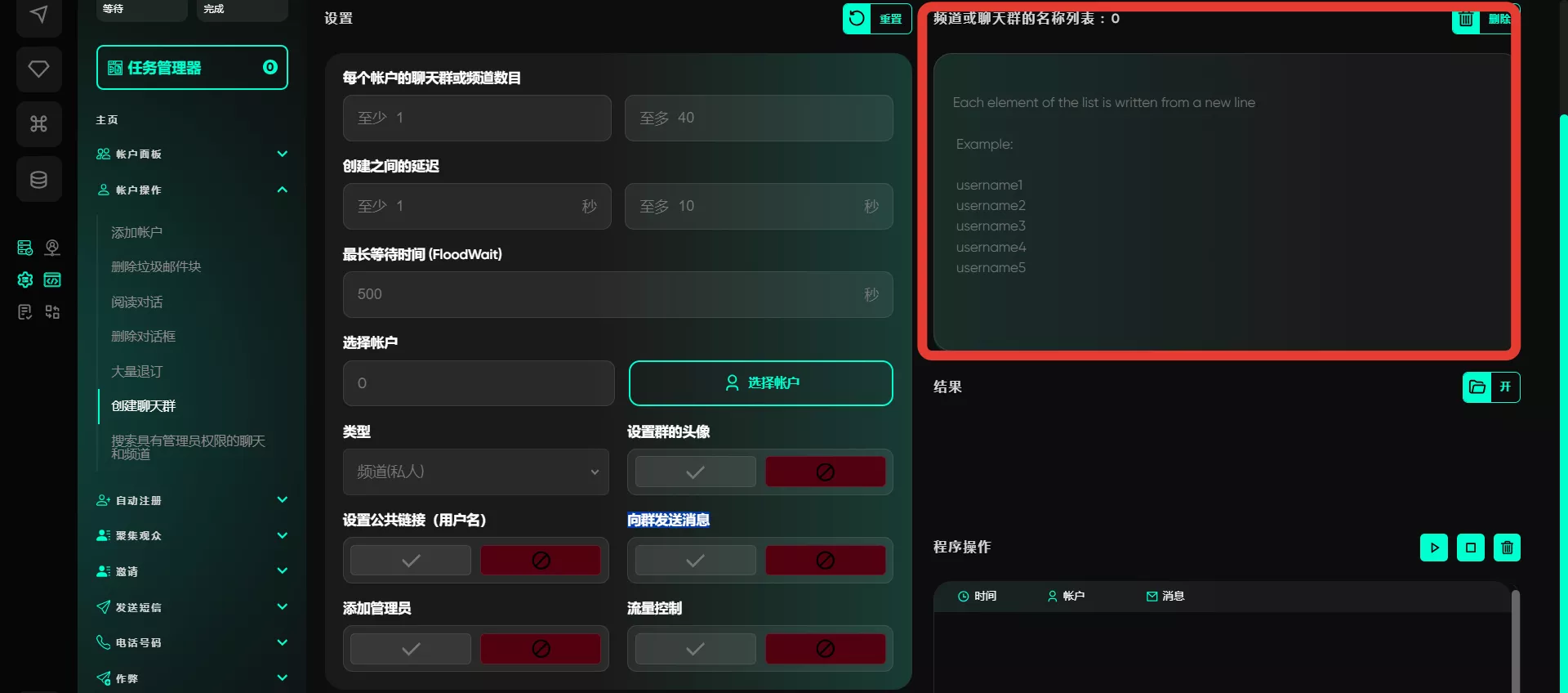Click the maximum chats field showing 40

pyautogui.click(x=759, y=118)
